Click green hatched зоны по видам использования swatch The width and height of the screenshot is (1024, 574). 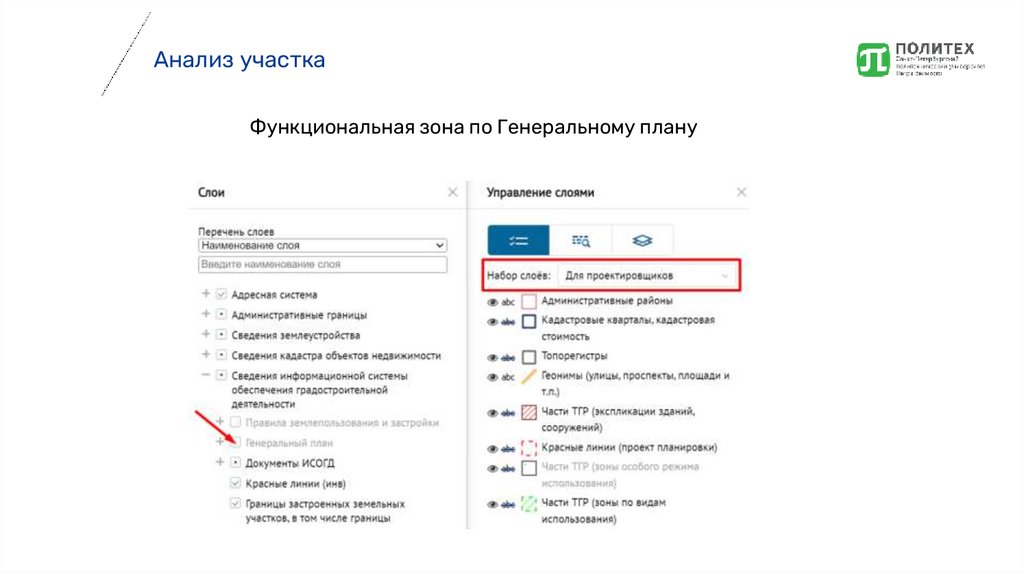529,504
